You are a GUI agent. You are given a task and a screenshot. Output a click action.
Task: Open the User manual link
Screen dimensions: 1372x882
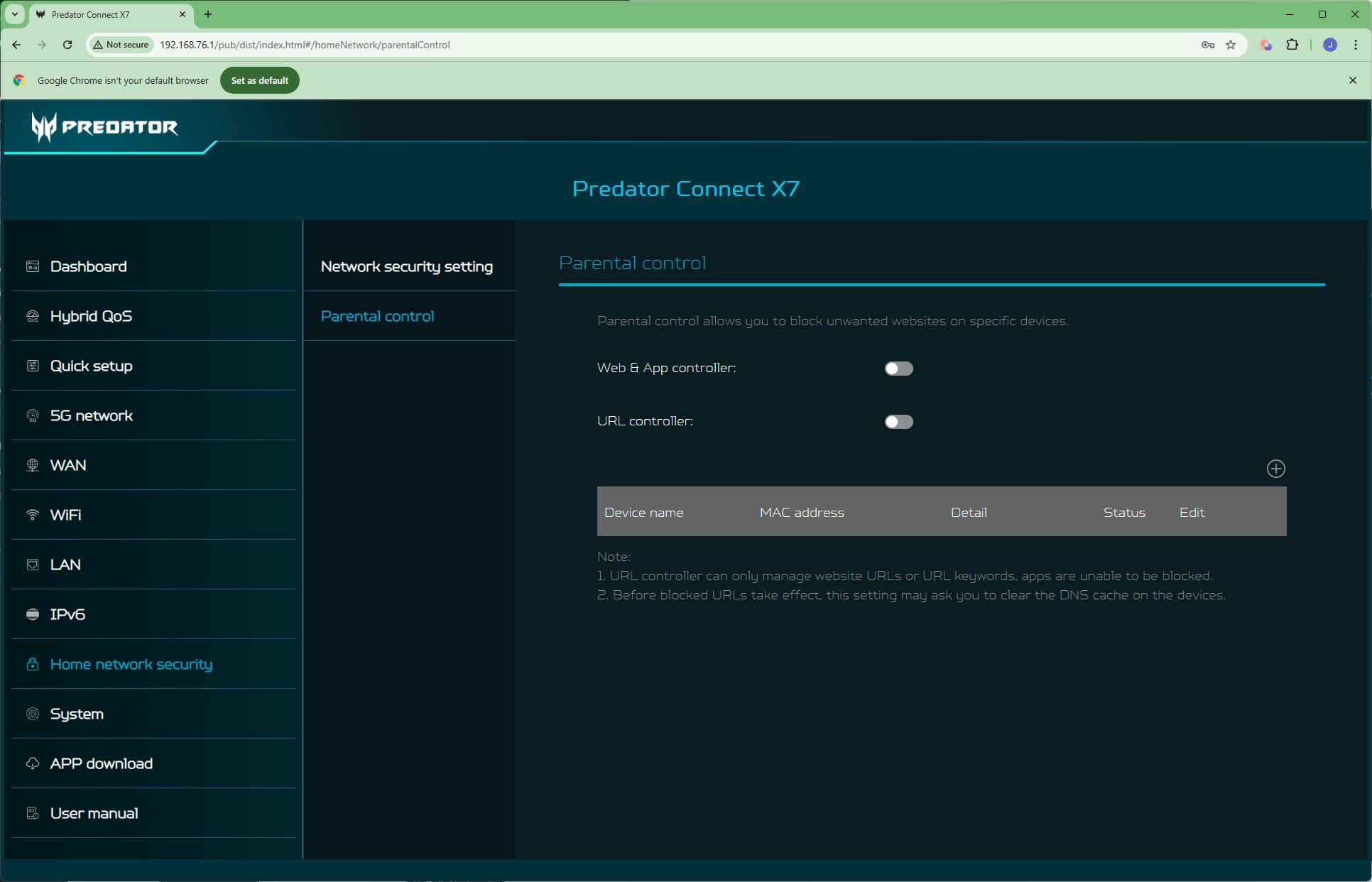[x=94, y=813]
